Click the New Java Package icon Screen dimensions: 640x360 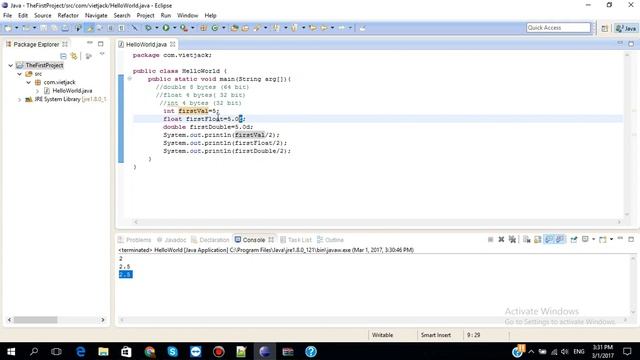tap(203, 28)
